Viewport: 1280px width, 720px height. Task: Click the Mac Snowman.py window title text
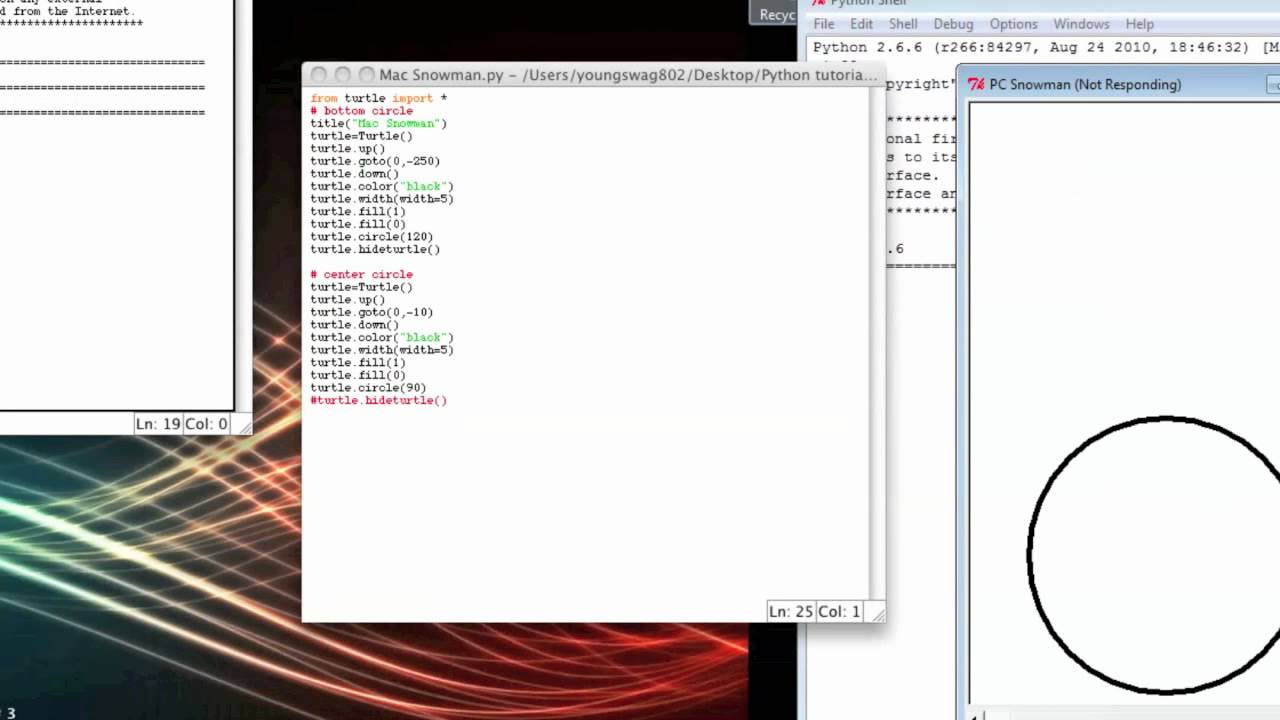628,75
